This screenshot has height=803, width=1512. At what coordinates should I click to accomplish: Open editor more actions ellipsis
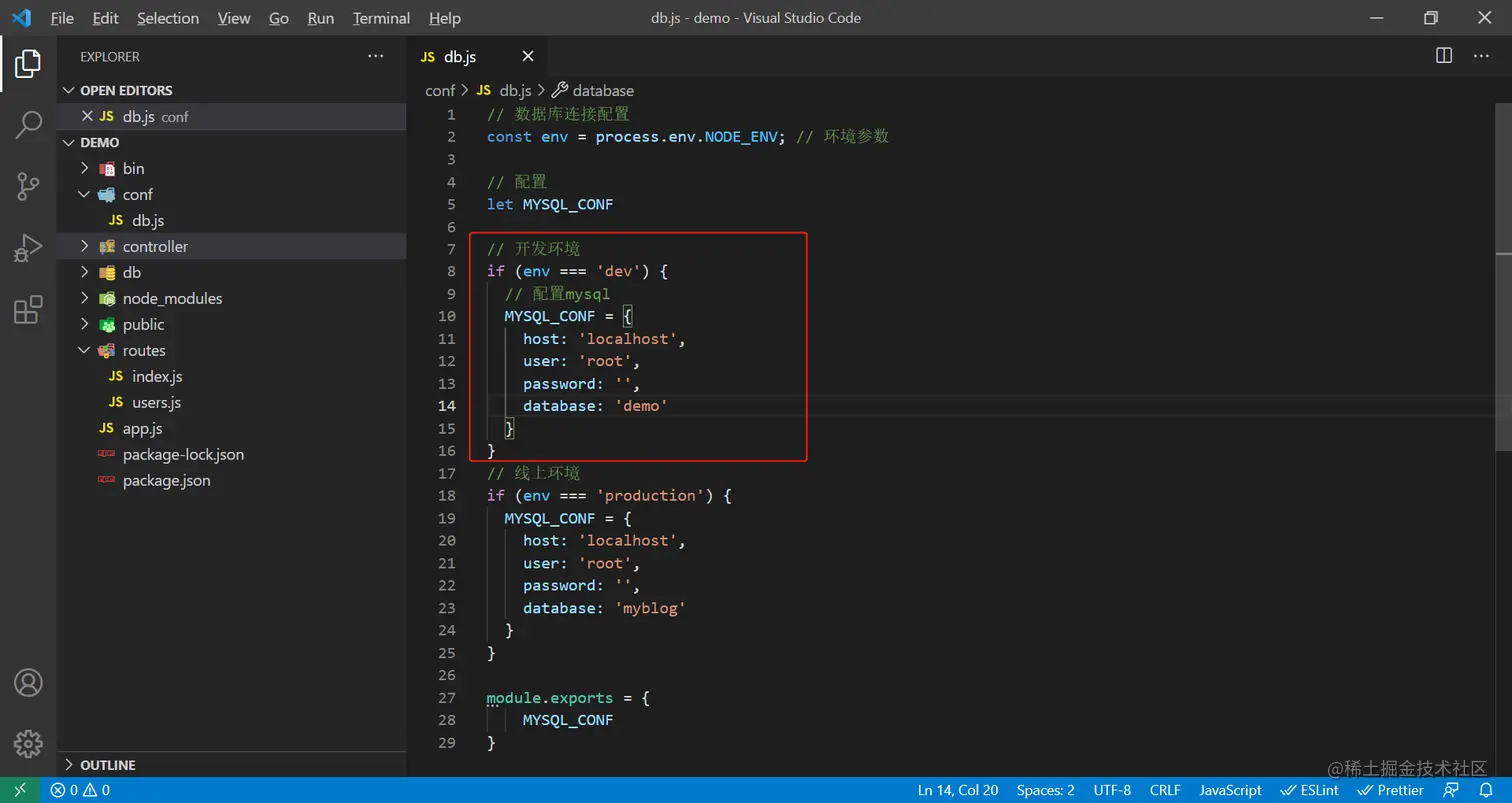[1482, 56]
